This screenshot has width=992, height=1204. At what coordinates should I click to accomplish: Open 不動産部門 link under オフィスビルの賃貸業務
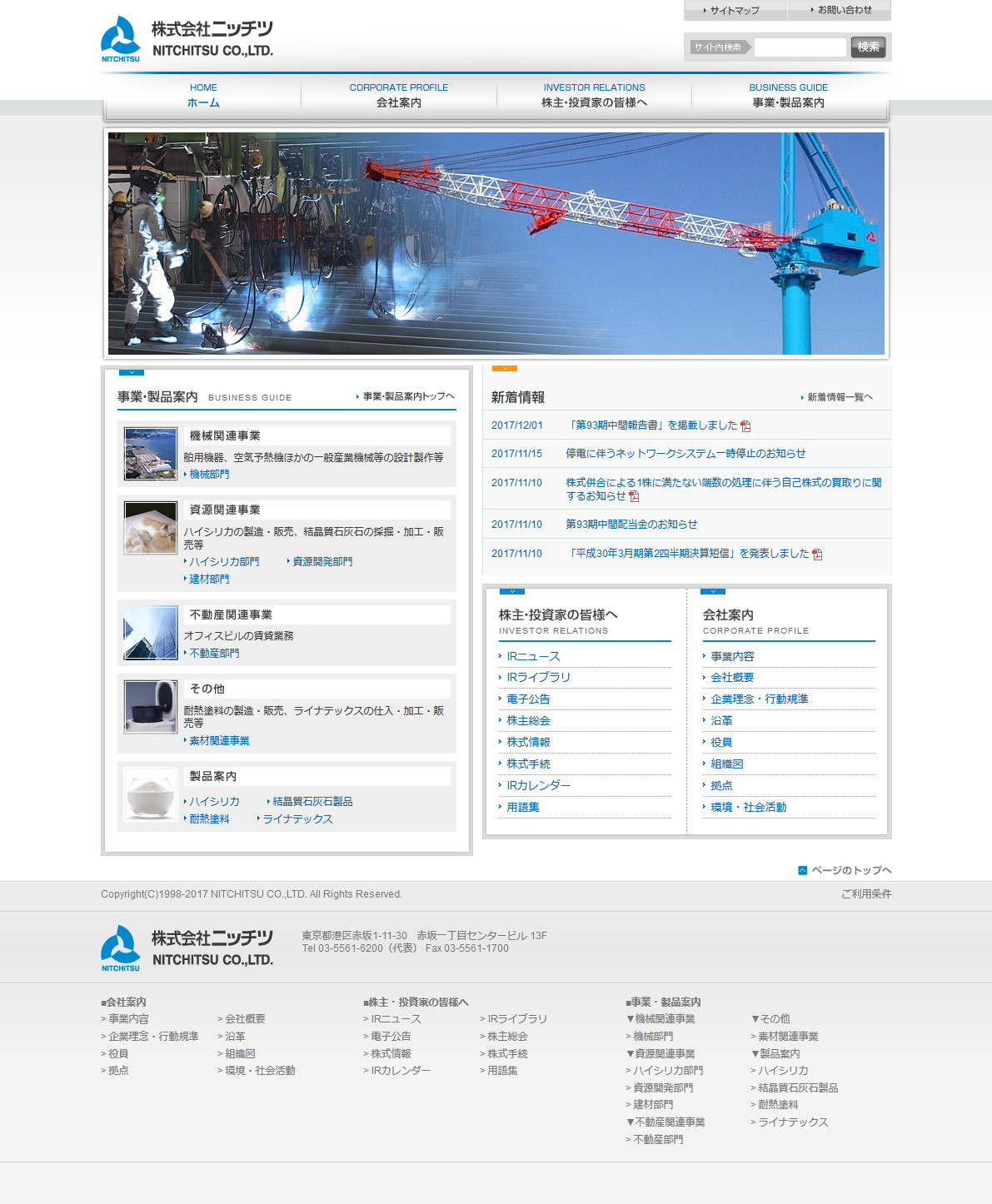214,654
